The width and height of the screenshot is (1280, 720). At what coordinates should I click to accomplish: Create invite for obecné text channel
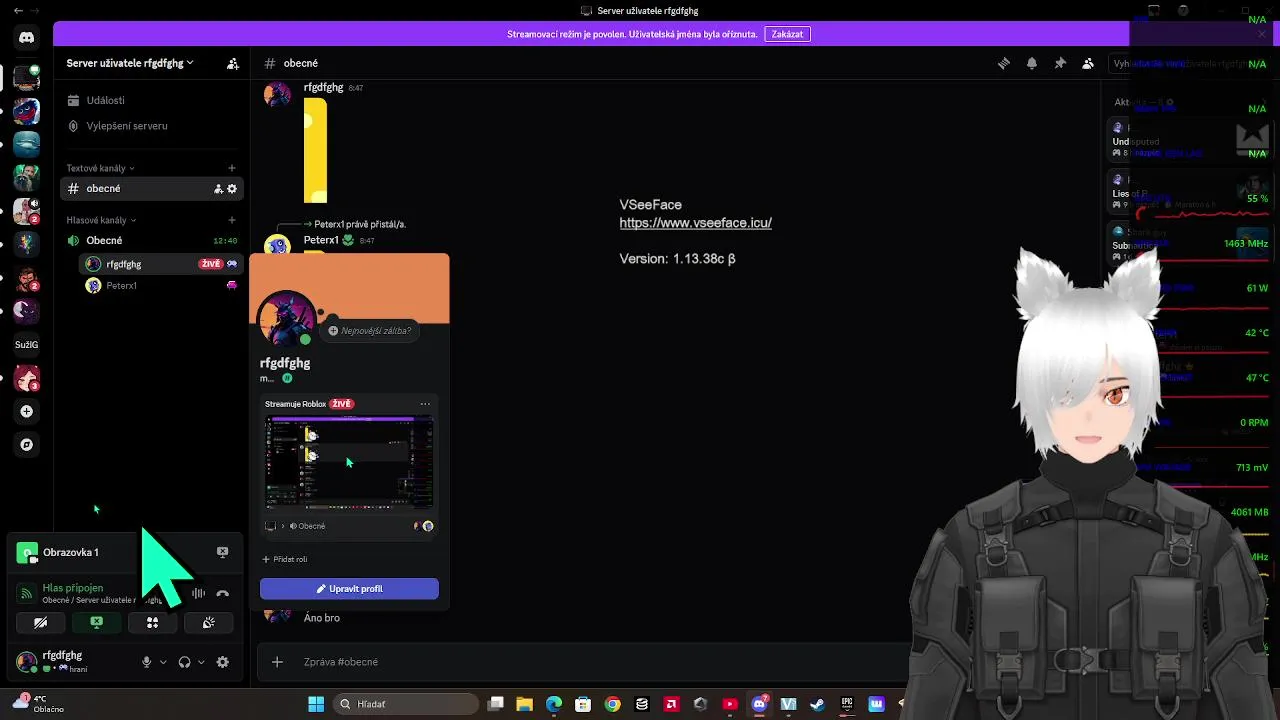point(218,189)
